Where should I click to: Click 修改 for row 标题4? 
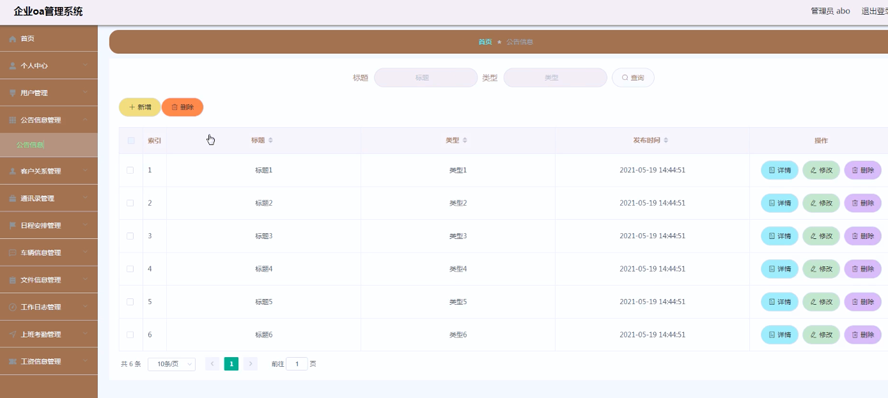point(821,269)
